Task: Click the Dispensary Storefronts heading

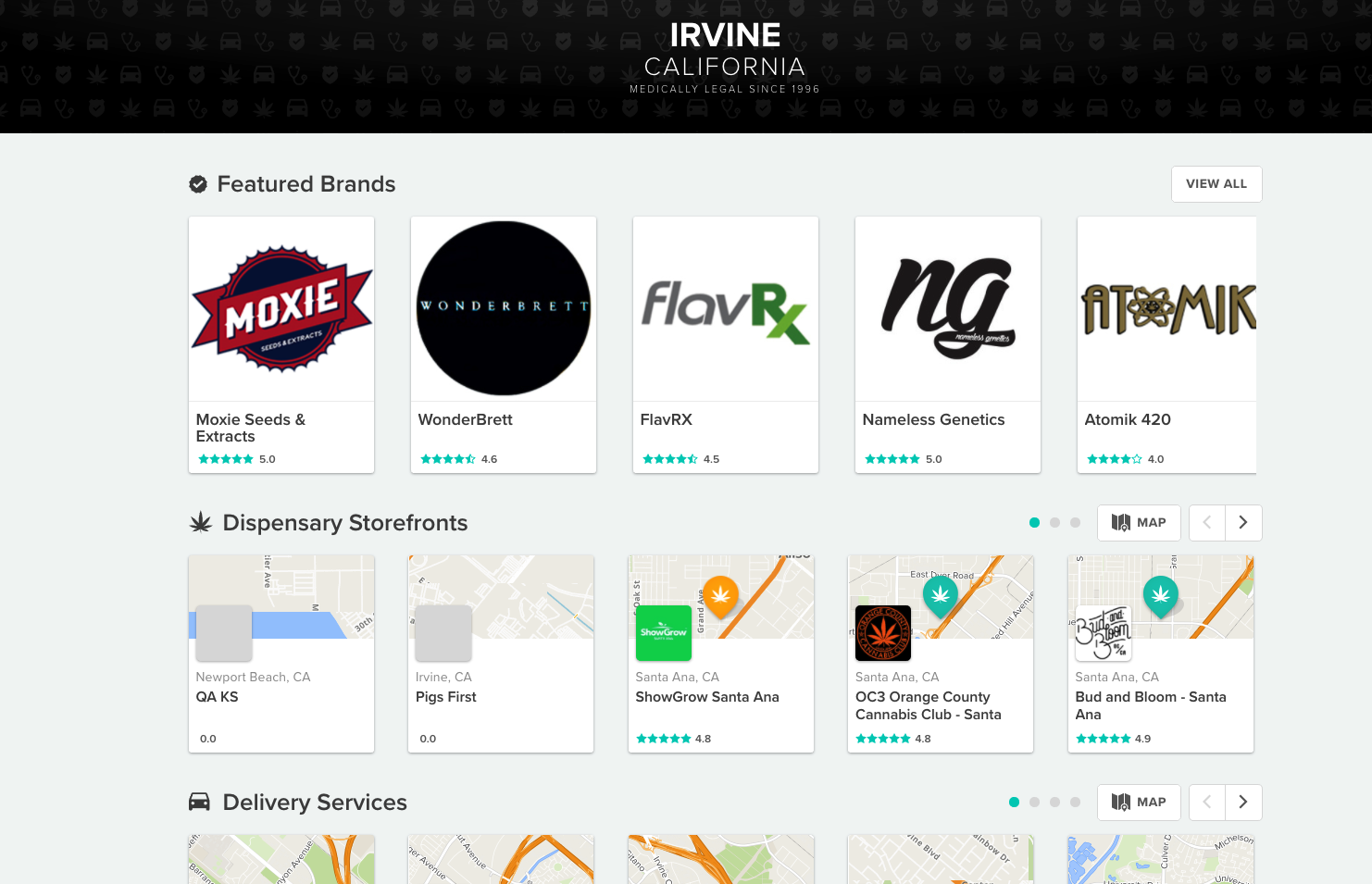Action: (345, 523)
